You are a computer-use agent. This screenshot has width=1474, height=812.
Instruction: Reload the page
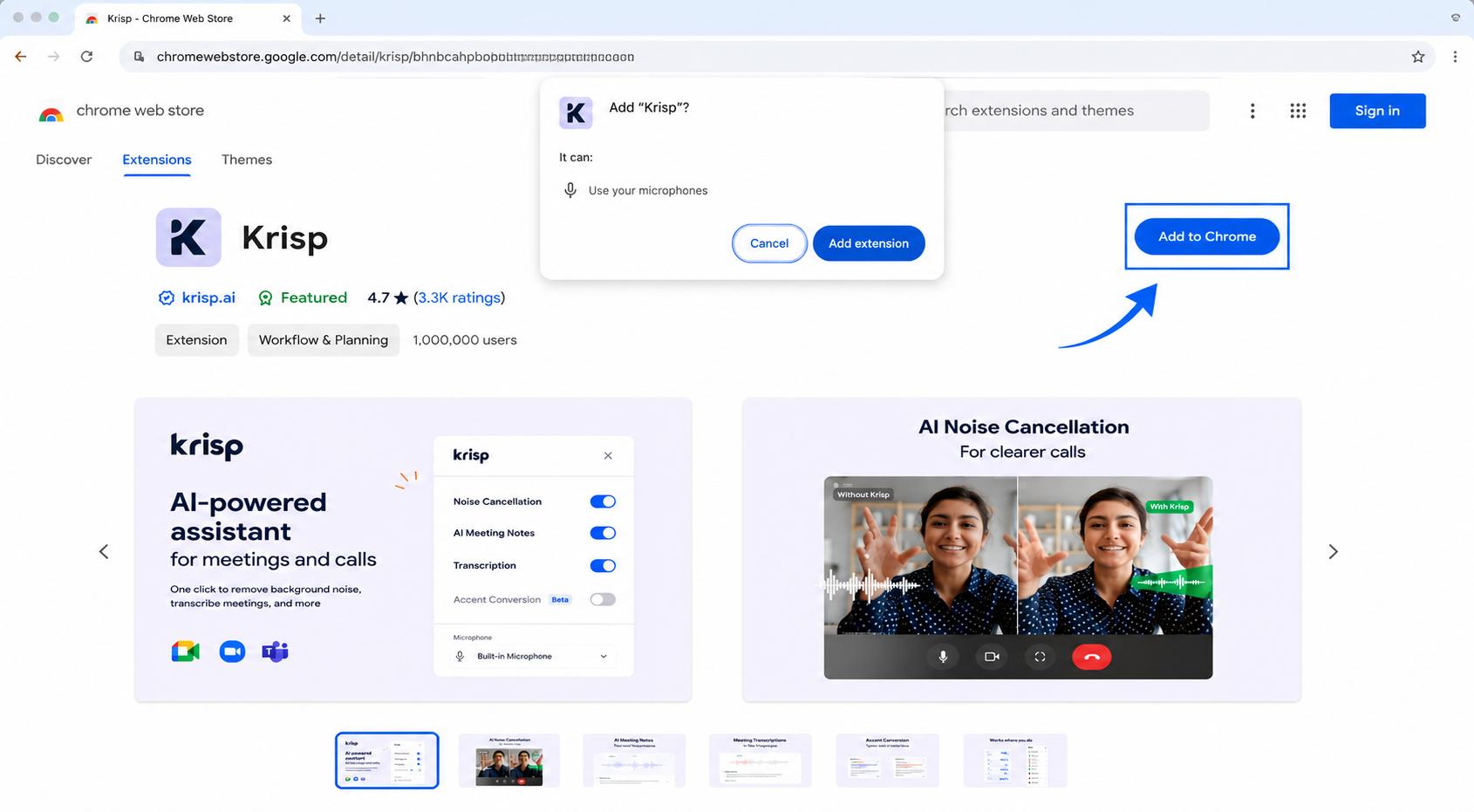86,57
